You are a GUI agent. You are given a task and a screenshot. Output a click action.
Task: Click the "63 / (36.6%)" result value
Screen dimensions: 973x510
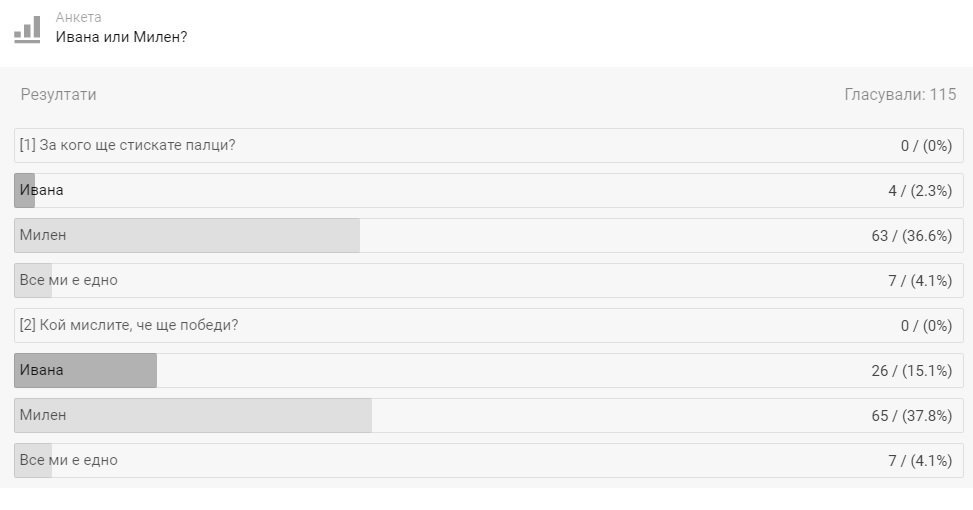(911, 235)
